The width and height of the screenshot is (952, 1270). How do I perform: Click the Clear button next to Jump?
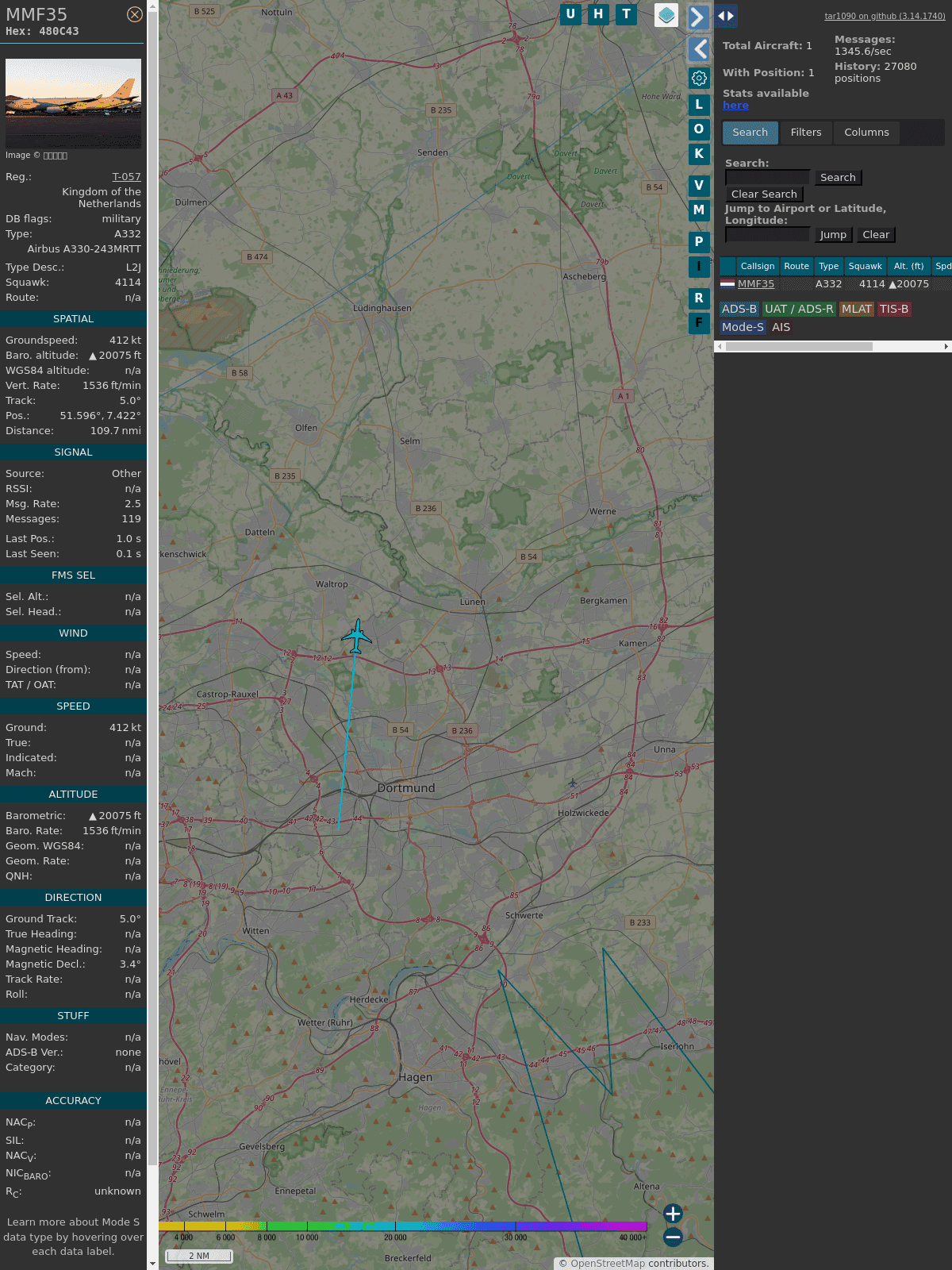(x=876, y=235)
